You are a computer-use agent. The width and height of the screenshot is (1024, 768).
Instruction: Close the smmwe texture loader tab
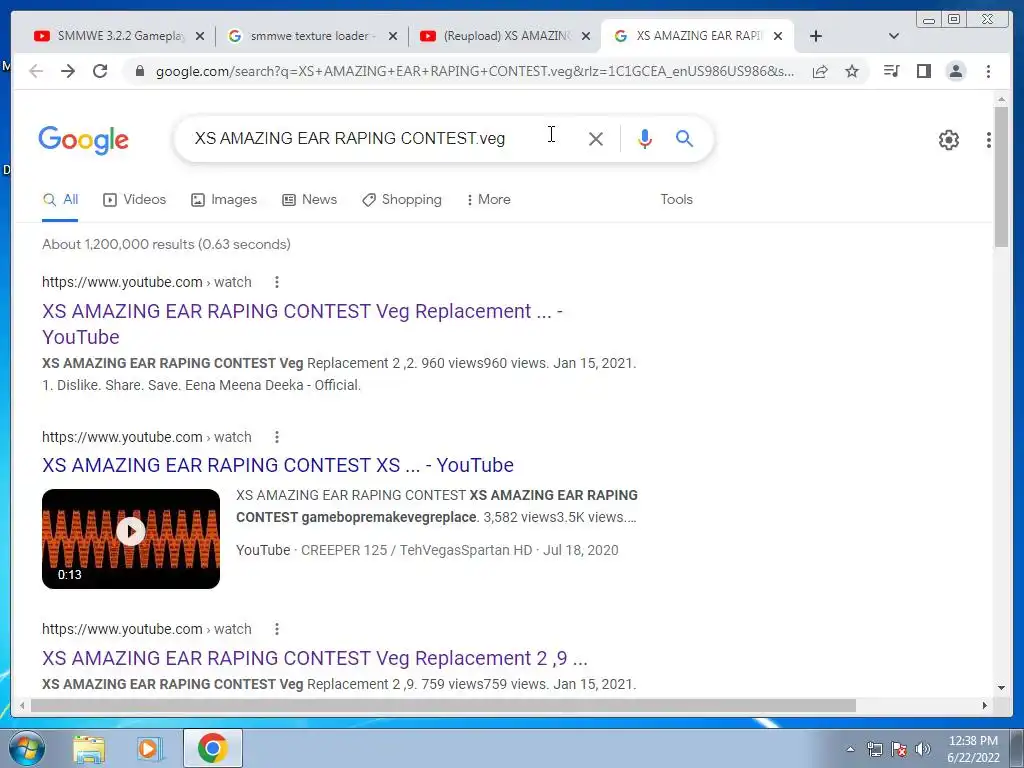tap(392, 36)
